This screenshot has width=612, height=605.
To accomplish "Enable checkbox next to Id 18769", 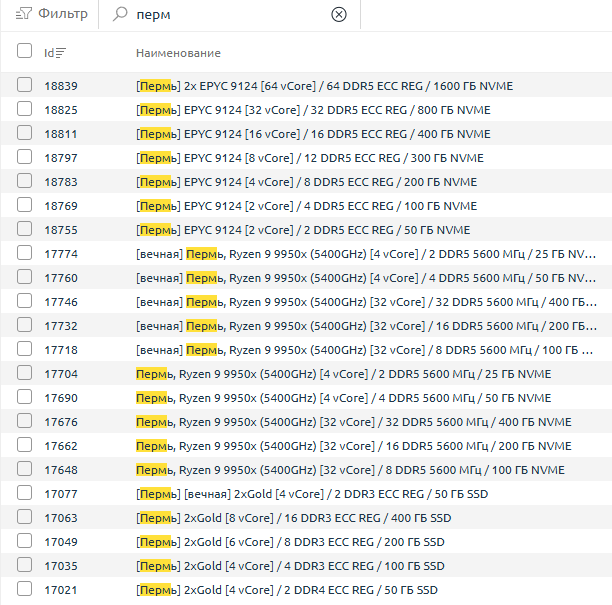I will point(24,206).
